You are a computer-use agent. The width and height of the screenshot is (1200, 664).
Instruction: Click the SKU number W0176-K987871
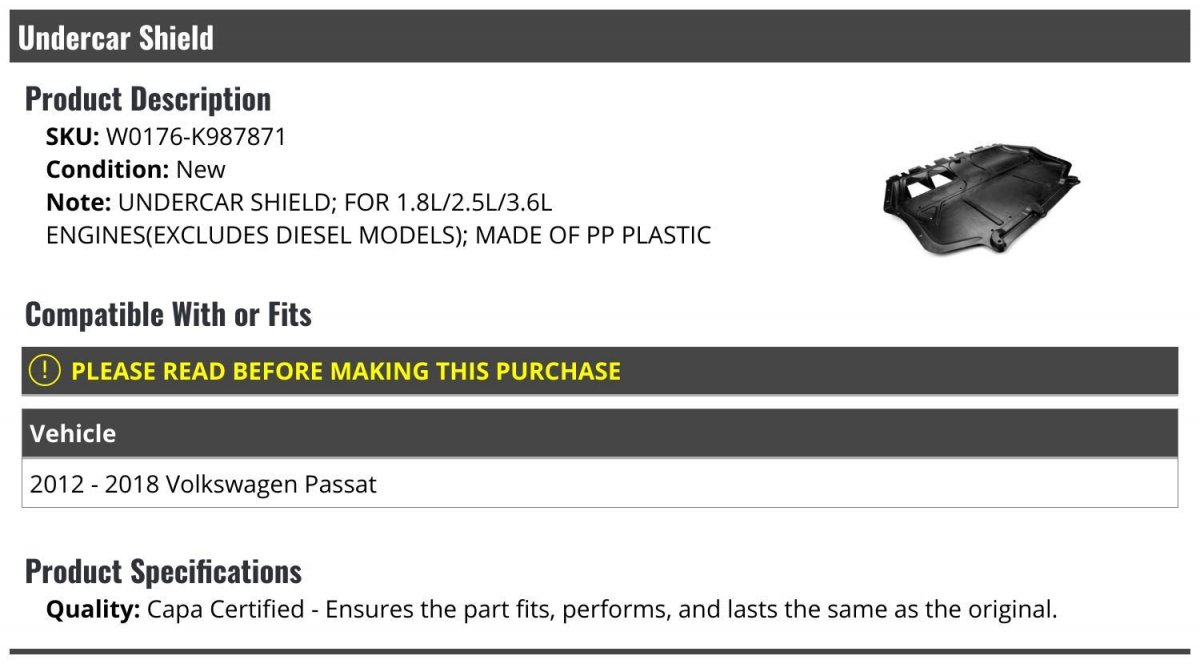[x=196, y=137]
